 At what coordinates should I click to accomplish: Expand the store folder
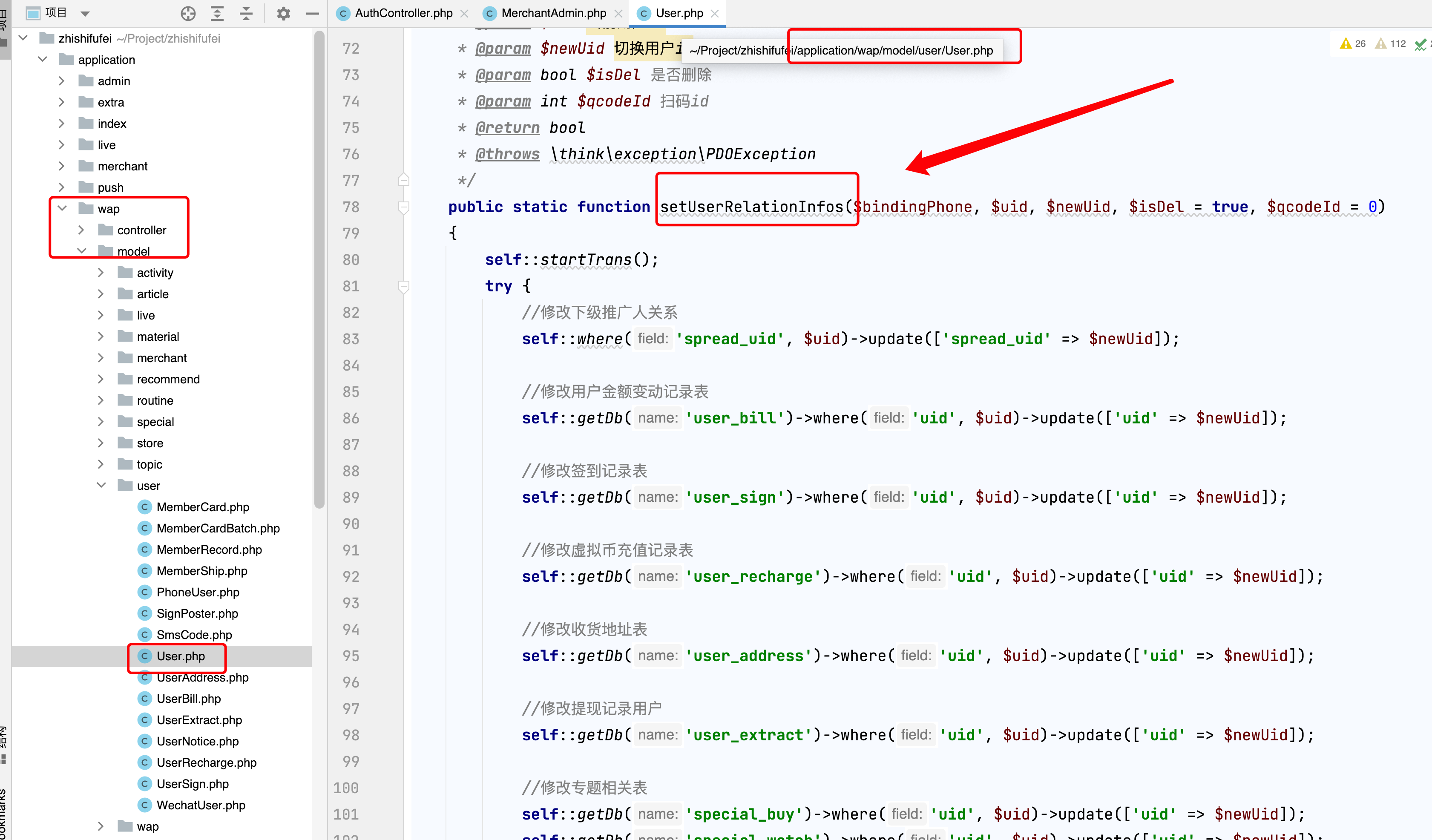pyautogui.click(x=101, y=443)
